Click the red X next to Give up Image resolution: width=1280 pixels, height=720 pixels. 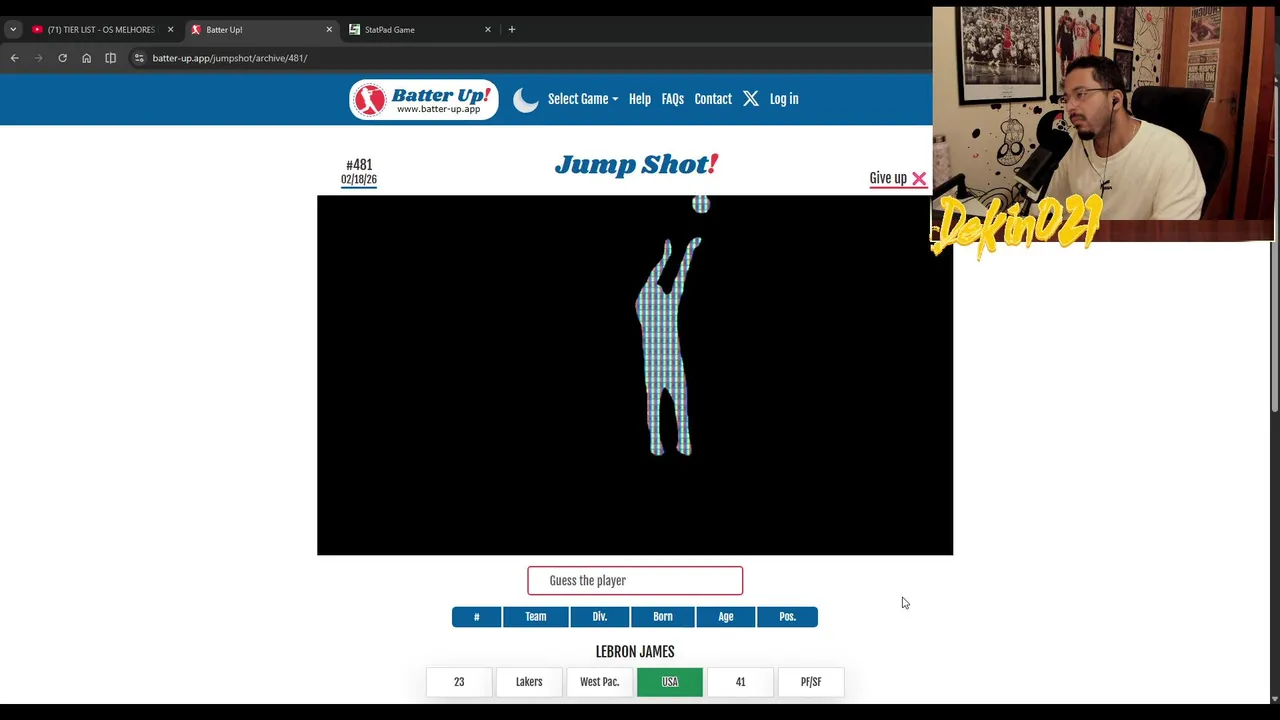[919, 179]
